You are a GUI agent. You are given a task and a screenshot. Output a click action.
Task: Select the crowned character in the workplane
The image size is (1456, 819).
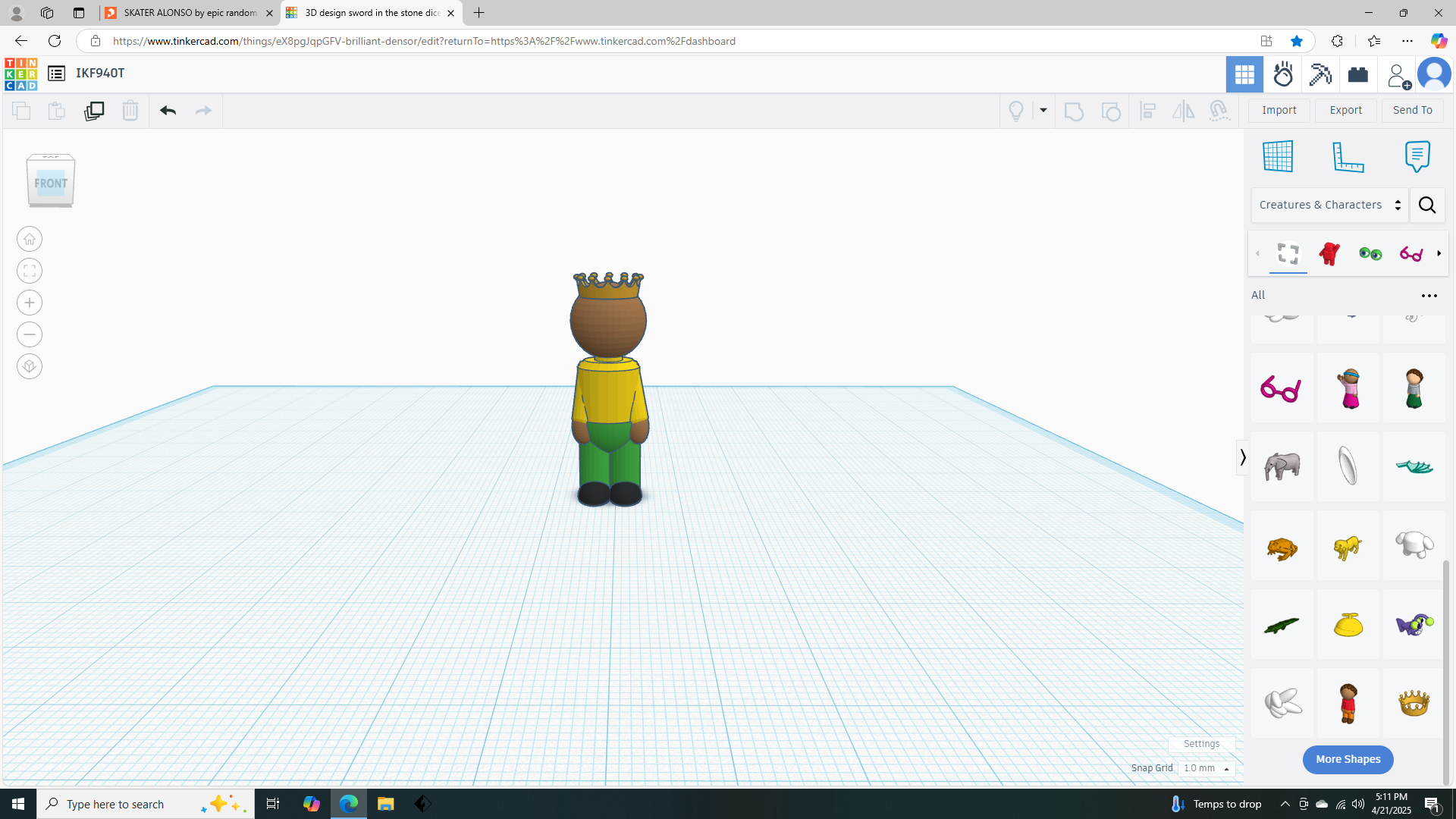coord(609,390)
